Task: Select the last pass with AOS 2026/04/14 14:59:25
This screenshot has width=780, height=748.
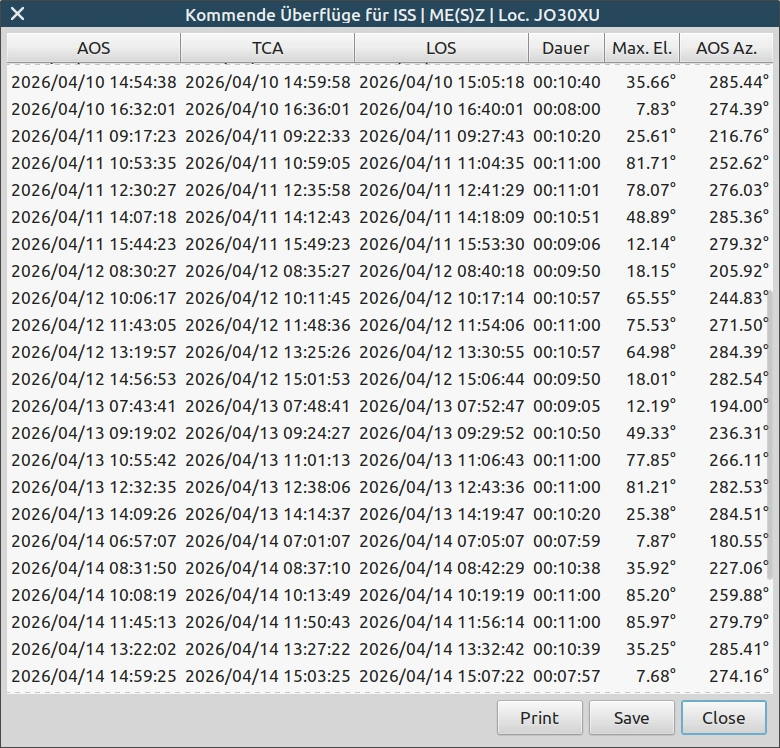Action: pos(93,676)
